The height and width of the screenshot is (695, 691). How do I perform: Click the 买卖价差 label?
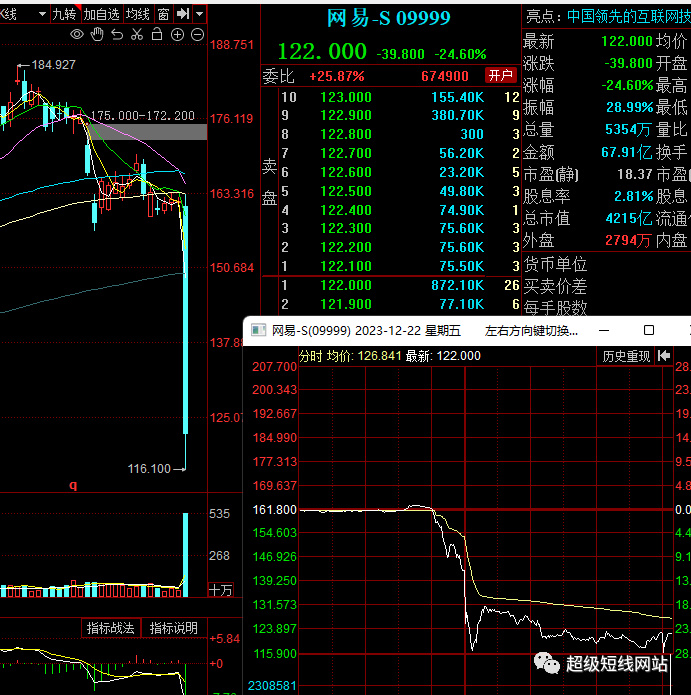[555, 287]
